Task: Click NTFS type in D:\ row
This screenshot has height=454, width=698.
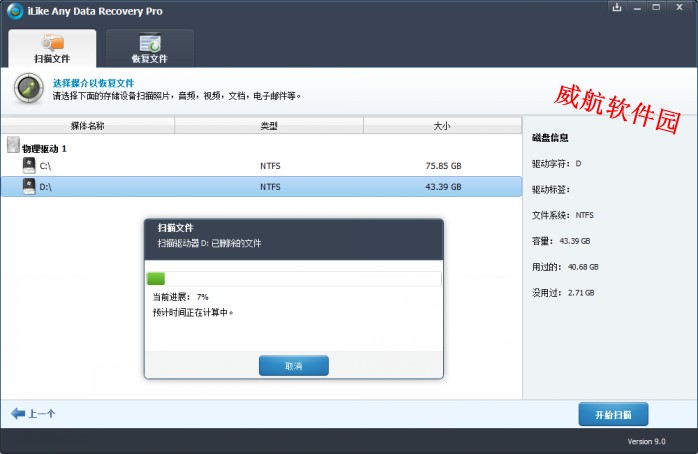Action: pos(270,187)
